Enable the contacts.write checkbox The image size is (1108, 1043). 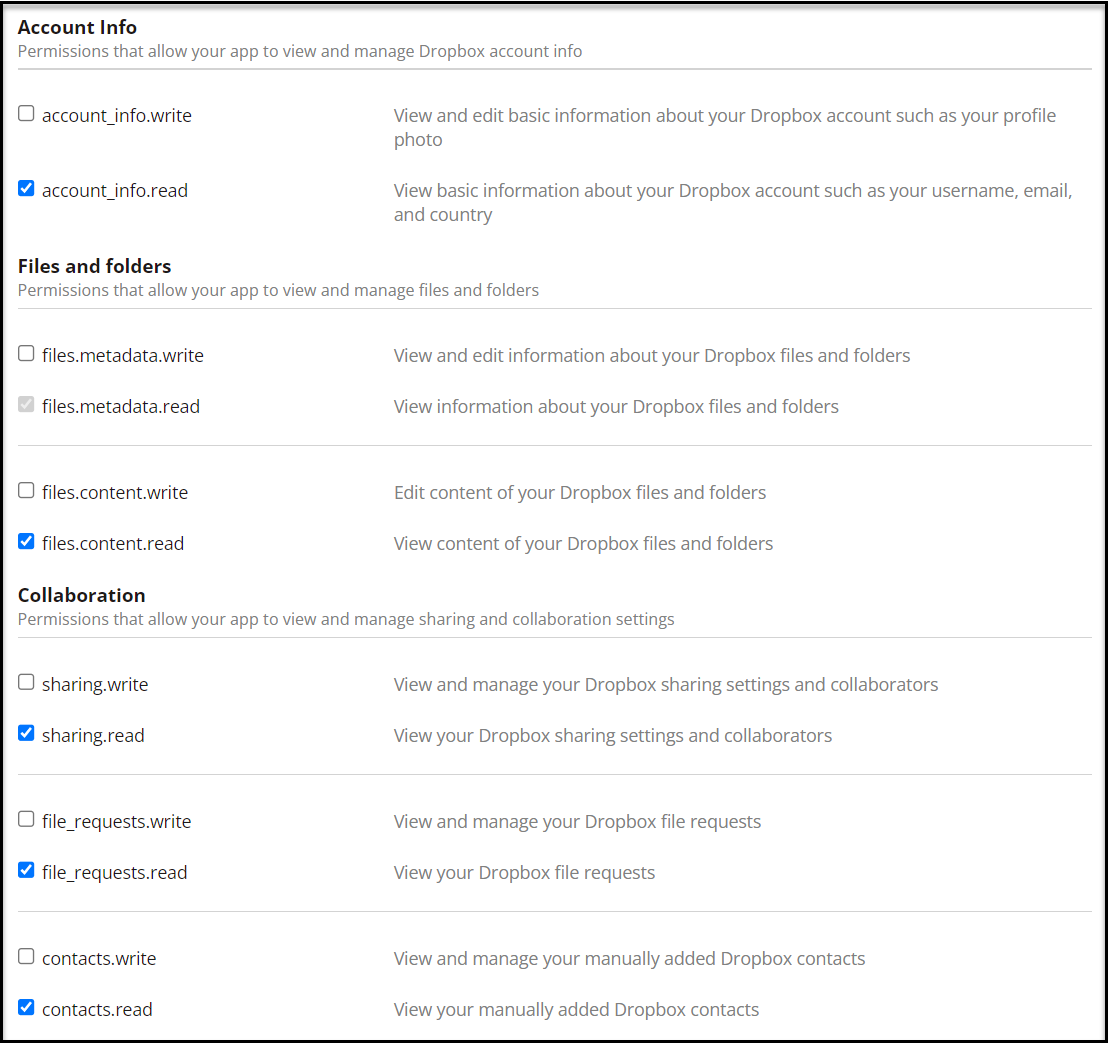click(26, 957)
